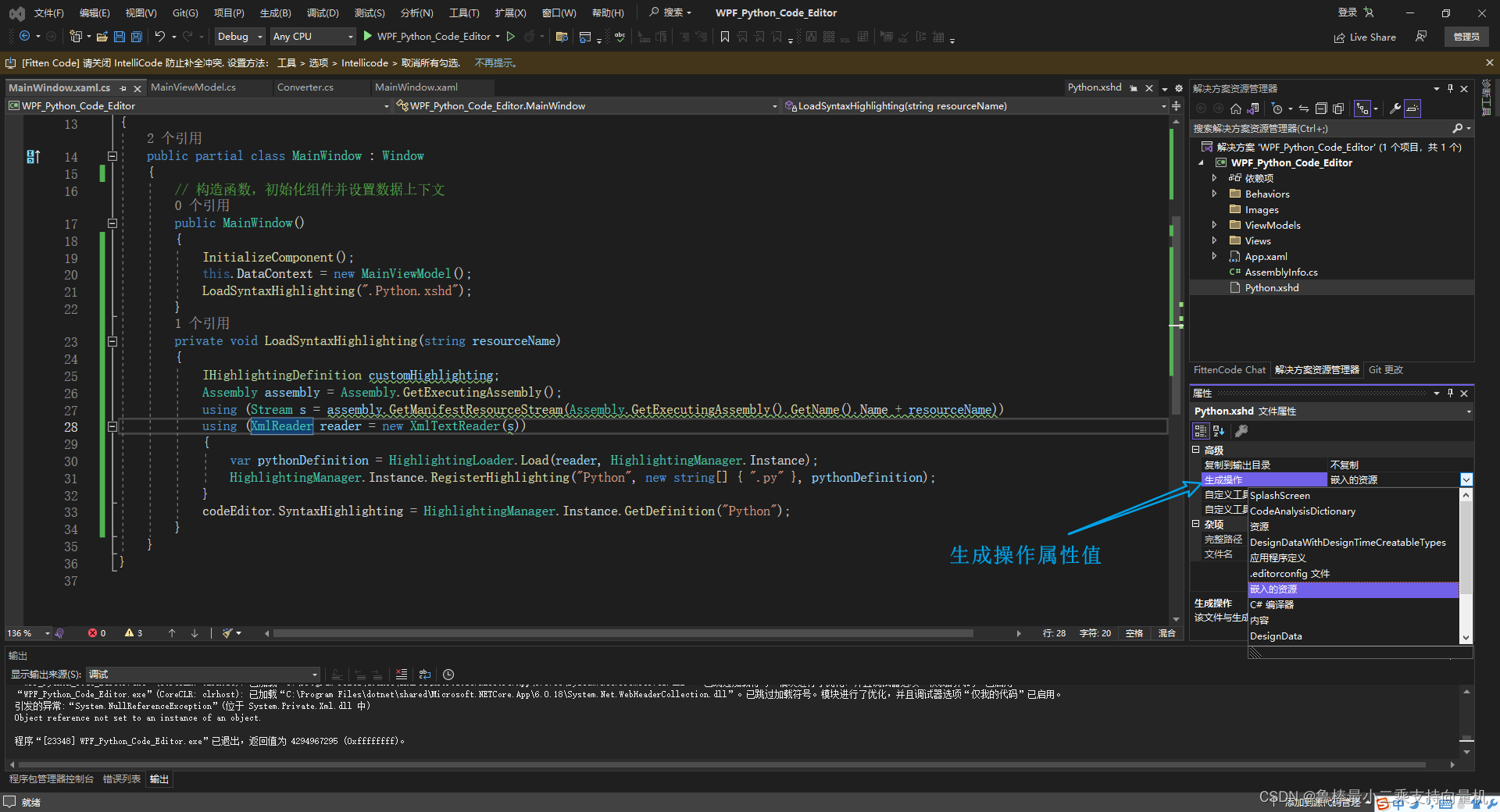The height and width of the screenshot is (812, 1500).
Task: Click alphabetical sort icon in Properties panel
Action: coord(1219,431)
